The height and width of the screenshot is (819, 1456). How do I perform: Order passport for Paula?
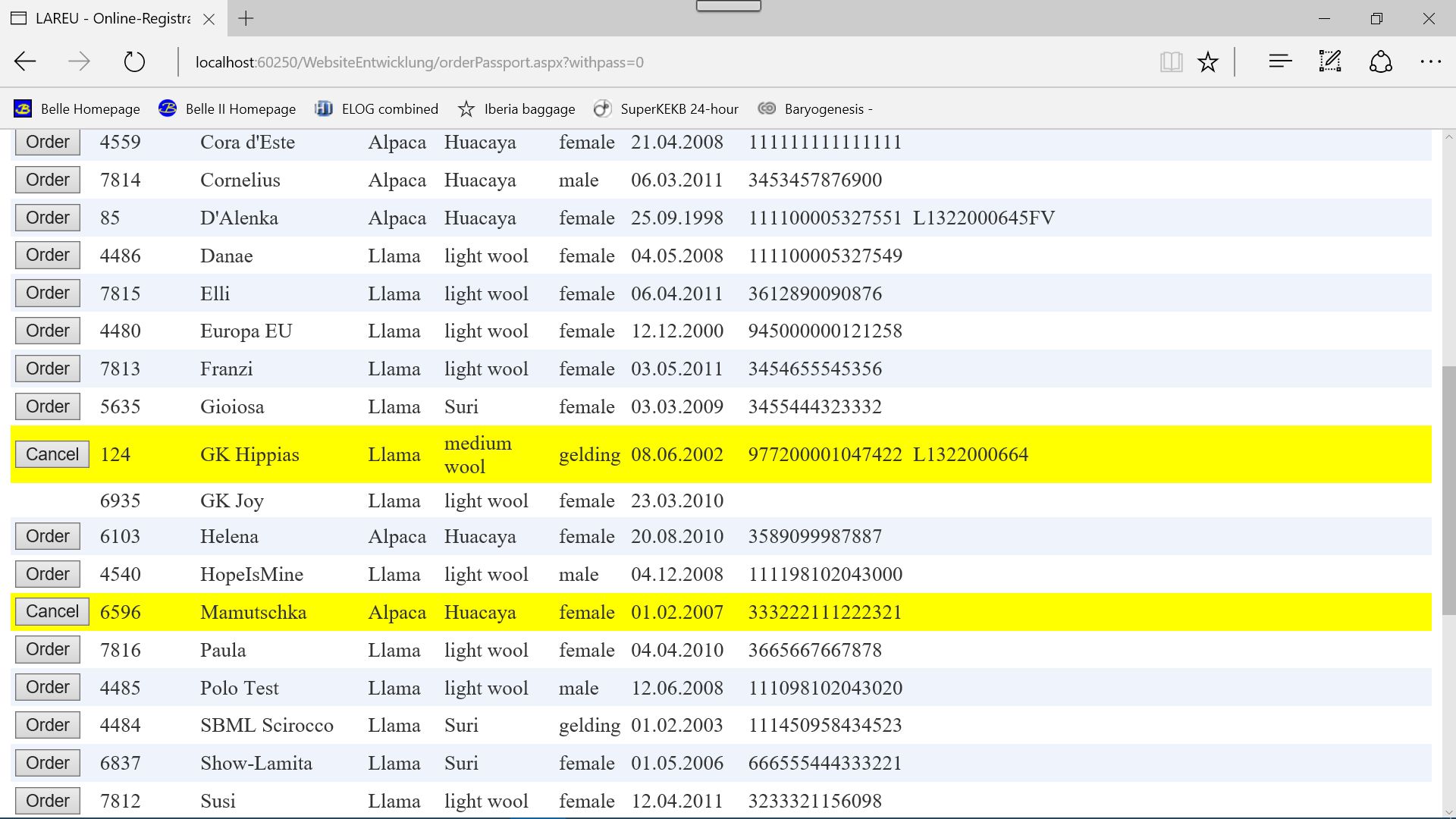point(48,649)
